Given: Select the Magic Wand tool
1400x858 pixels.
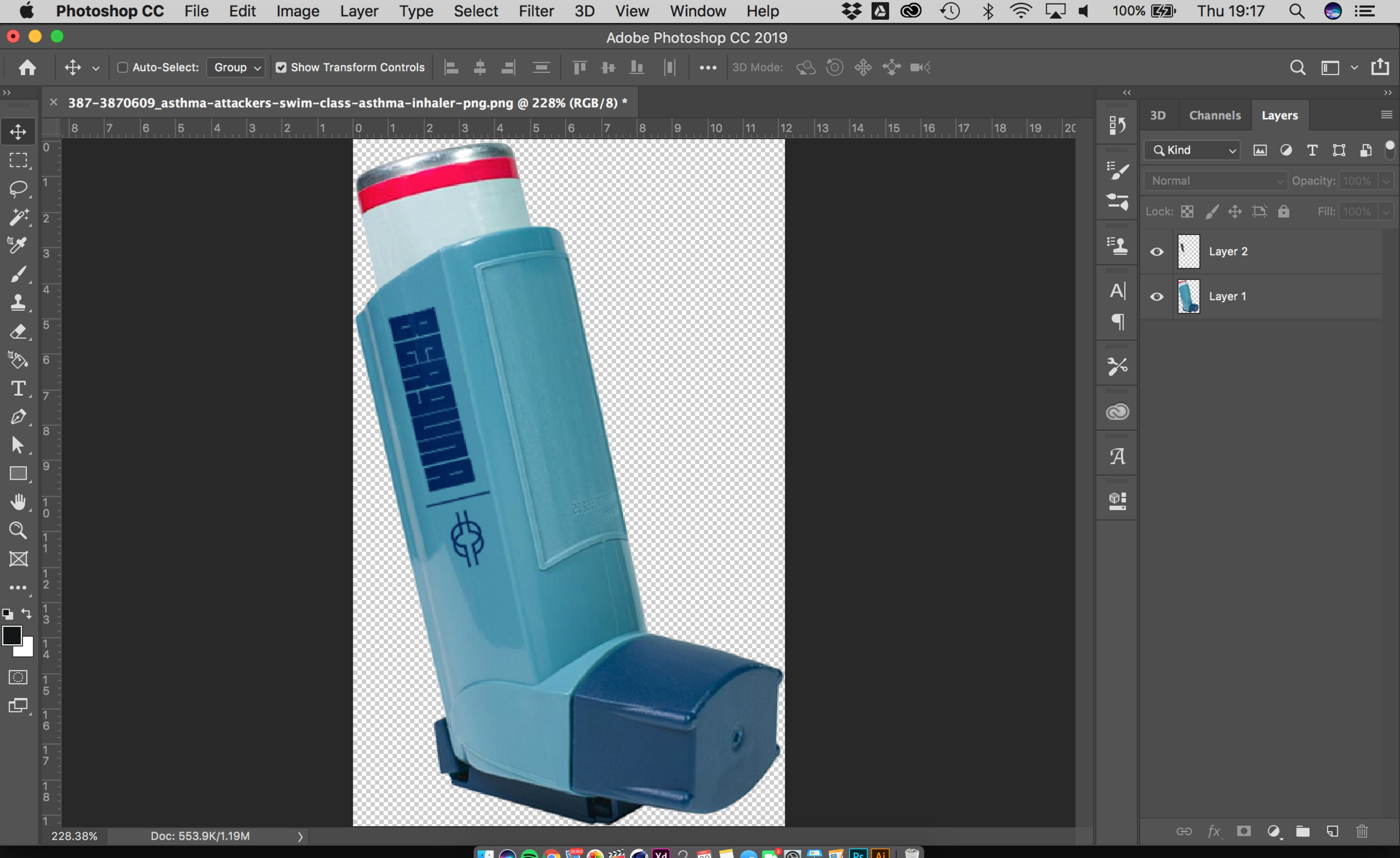Looking at the screenshot, I should pyautogui.click(x=18, y=217).
